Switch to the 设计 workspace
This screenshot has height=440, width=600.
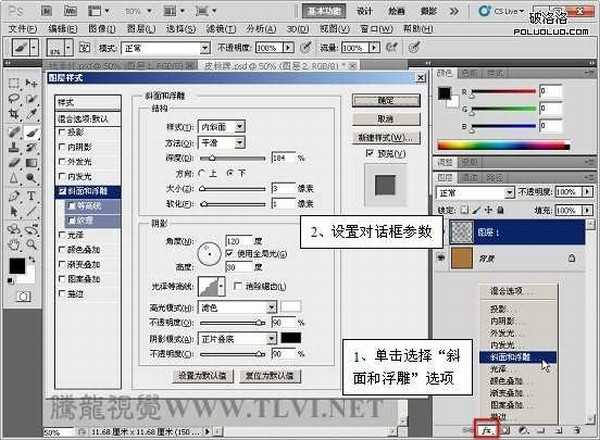364,11
